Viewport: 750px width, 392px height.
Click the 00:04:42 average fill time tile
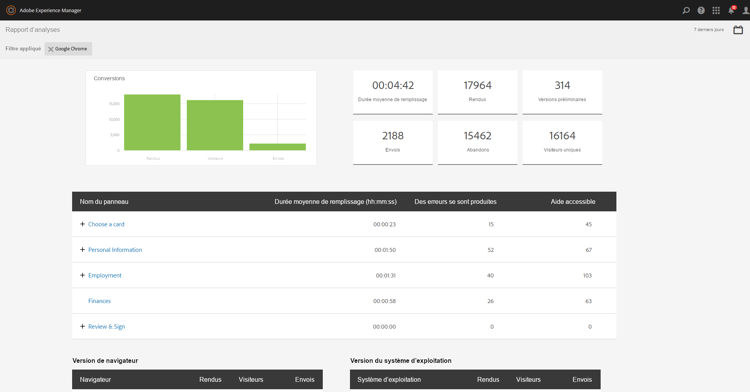click(x=393, y=92)
